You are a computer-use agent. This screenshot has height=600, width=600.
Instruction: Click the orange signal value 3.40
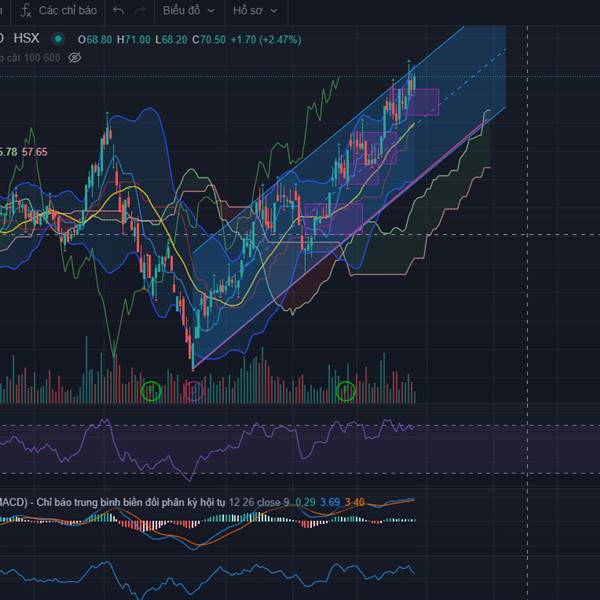click(x=355, y=502)
